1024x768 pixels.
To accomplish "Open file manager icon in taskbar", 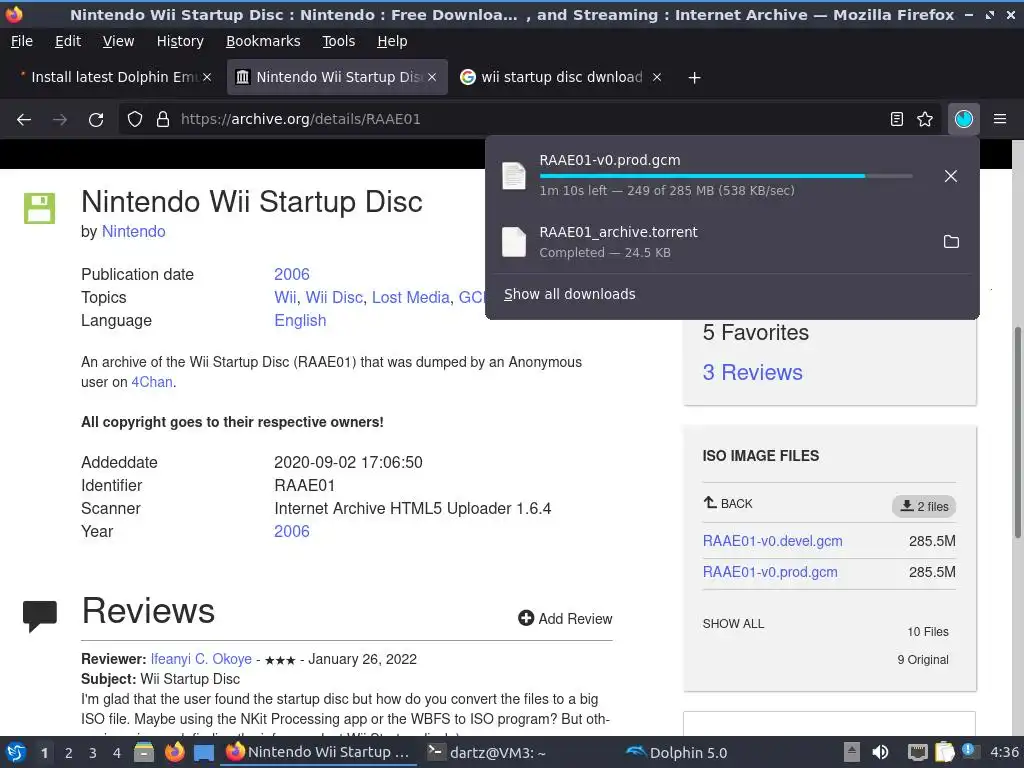I will 144,752.
